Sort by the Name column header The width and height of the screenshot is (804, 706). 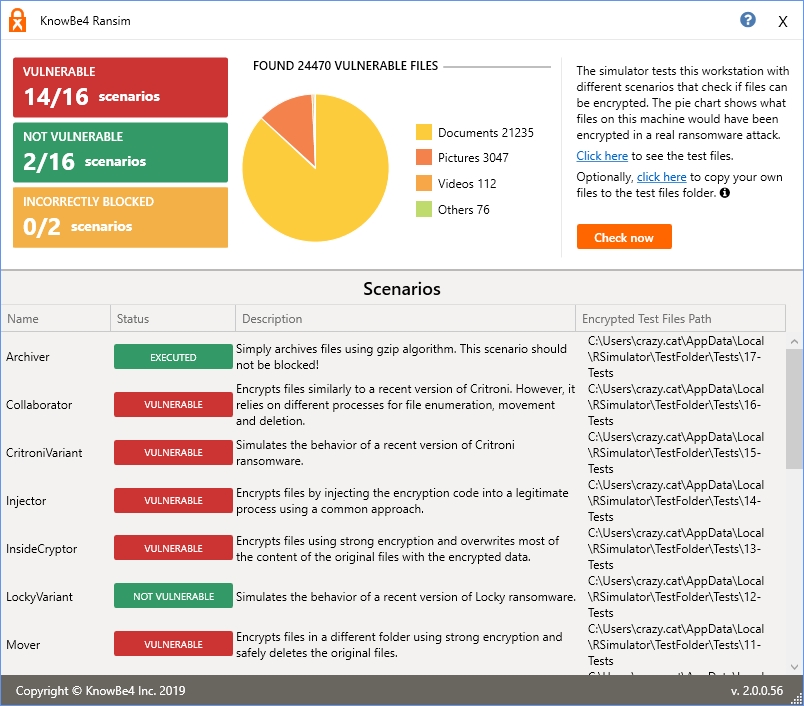[55, 318]
